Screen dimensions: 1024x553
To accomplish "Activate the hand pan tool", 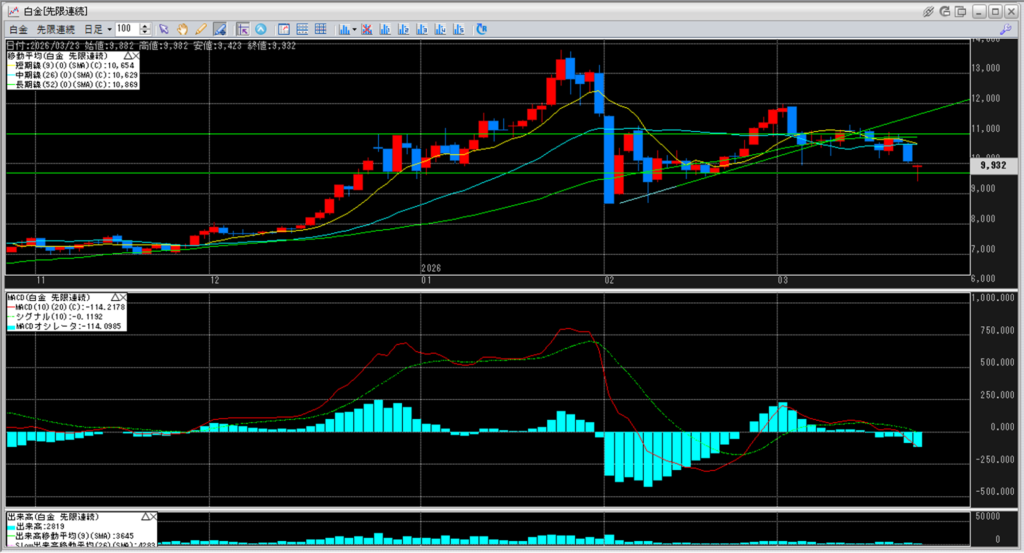I will pyautogui.click(x=183, y=29).
